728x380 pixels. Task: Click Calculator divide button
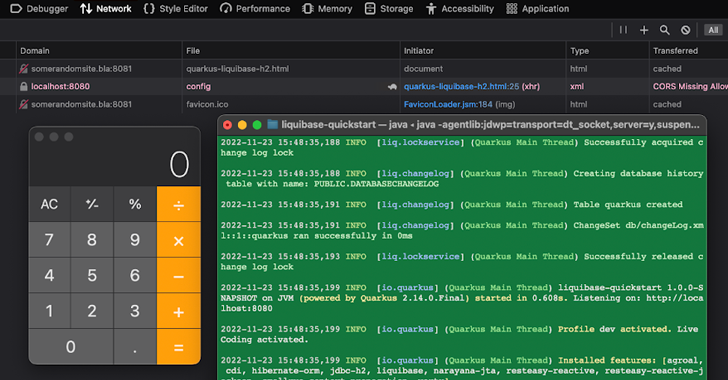(179, 204)
